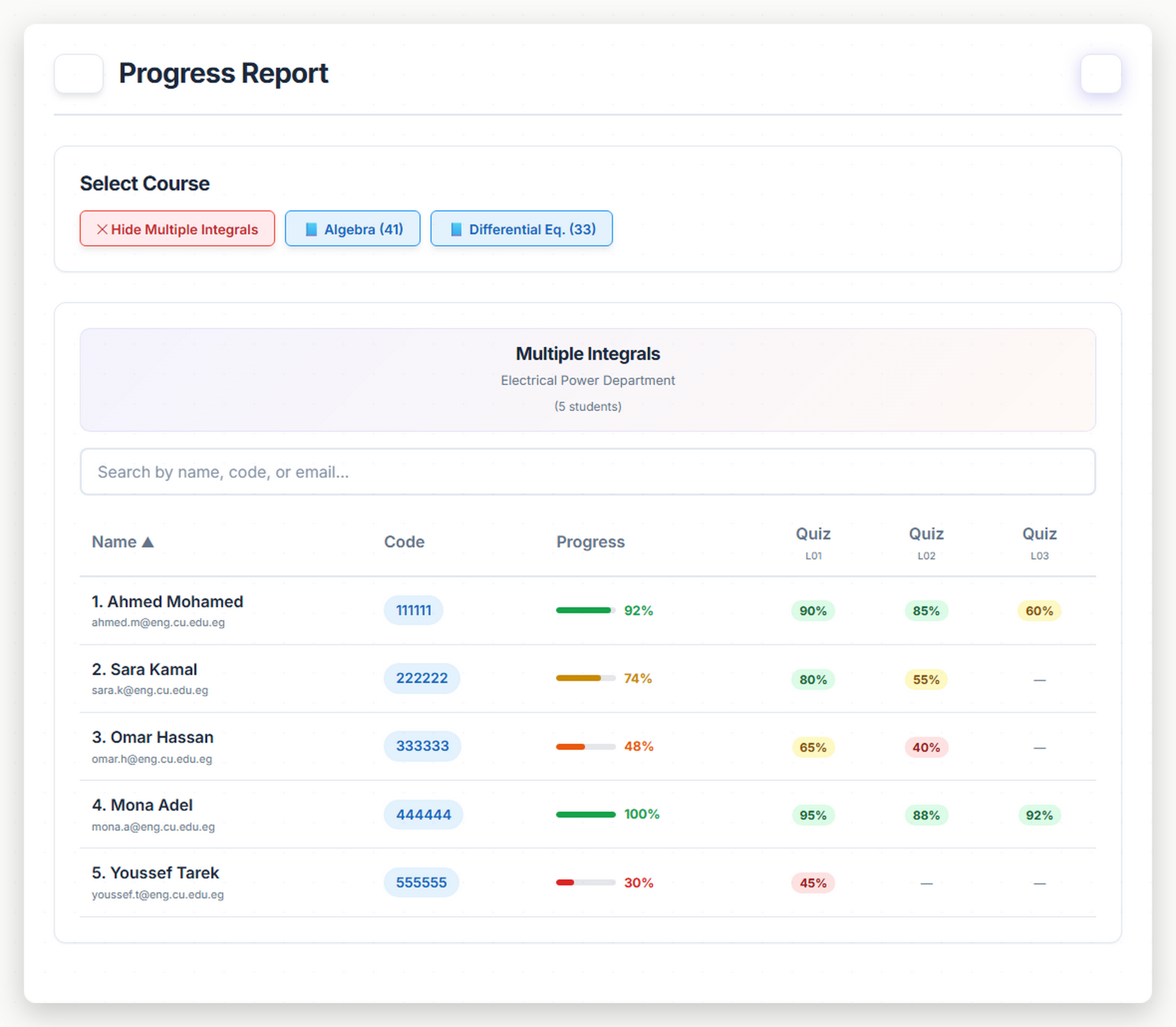Screen dimensions: 1176x1027
Task: Click email ahmed.m@eng.cu.edu.eg
Action: [158, 622]
